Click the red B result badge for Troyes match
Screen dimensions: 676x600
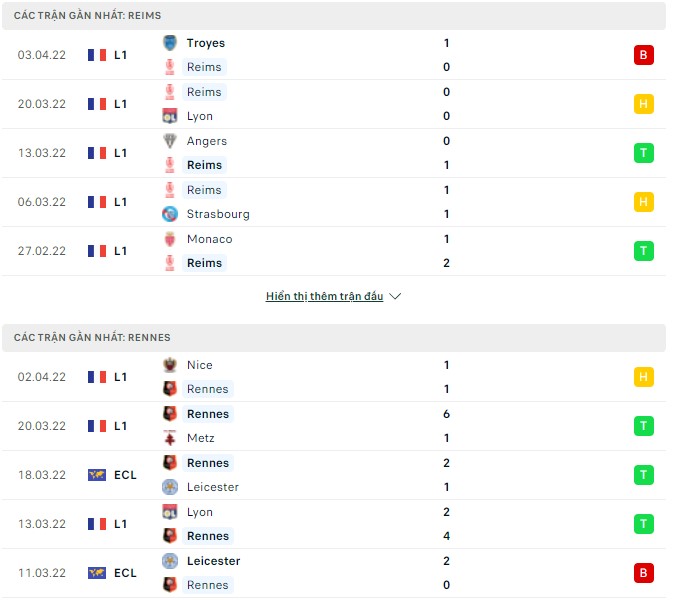643,55
